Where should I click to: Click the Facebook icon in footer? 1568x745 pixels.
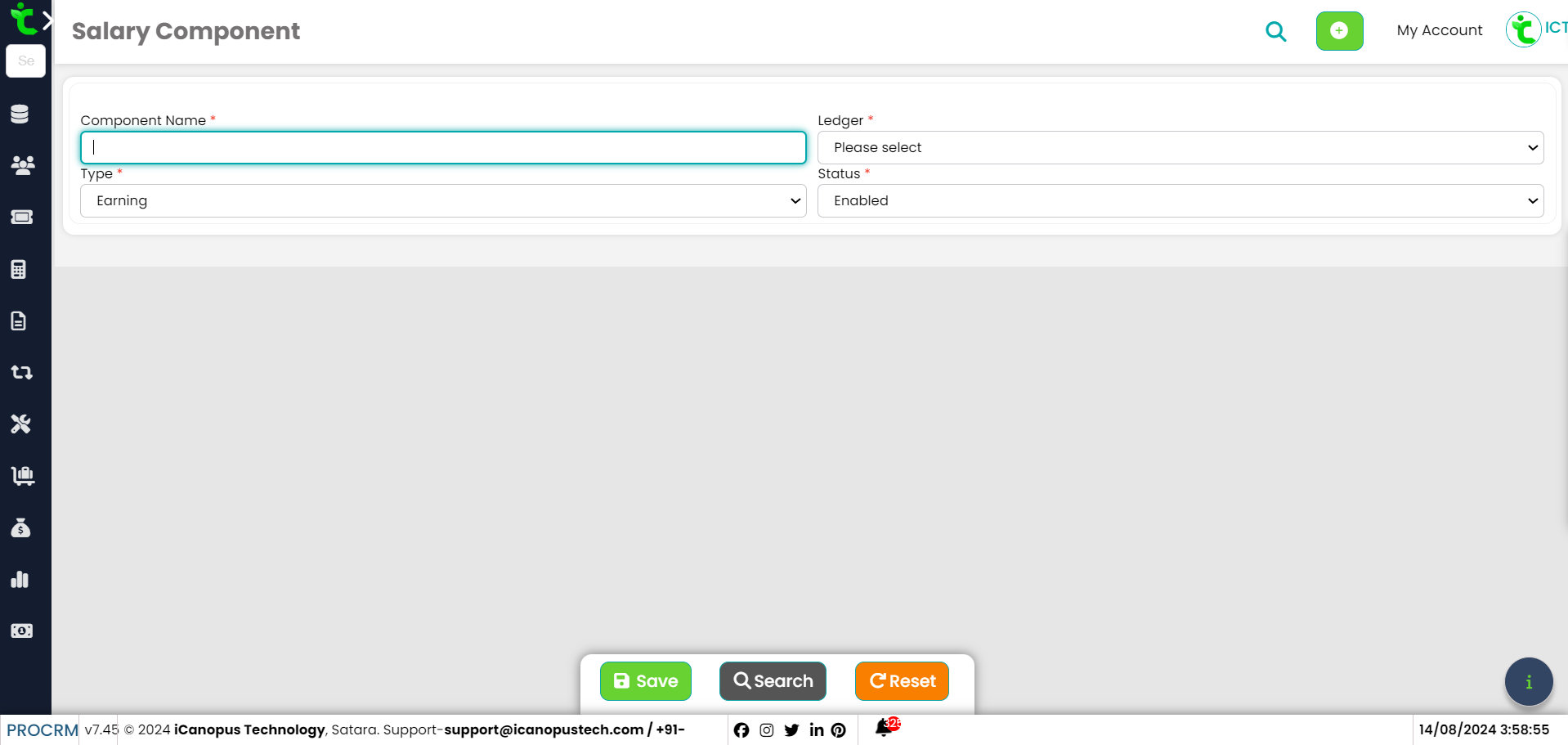[x=741, y=730]
